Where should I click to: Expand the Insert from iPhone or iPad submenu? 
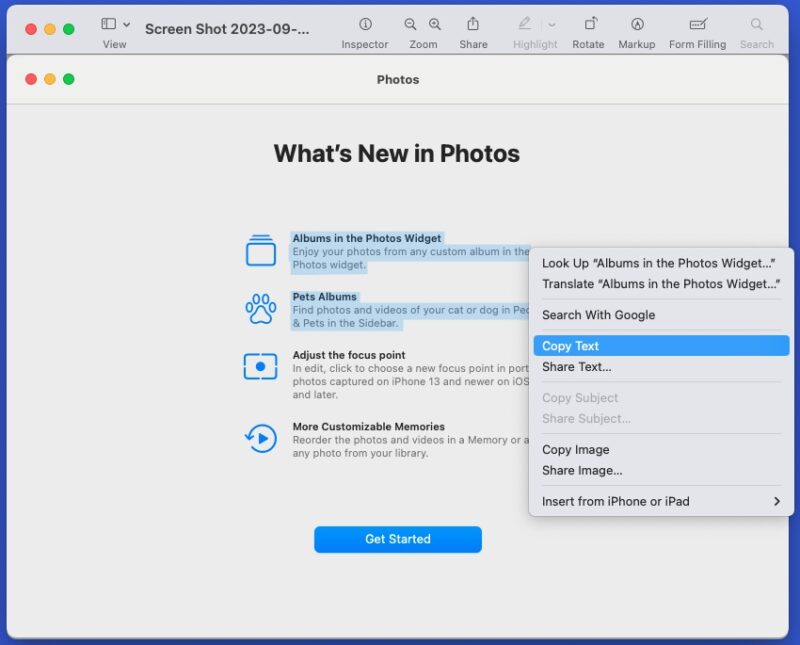(660, 501)
